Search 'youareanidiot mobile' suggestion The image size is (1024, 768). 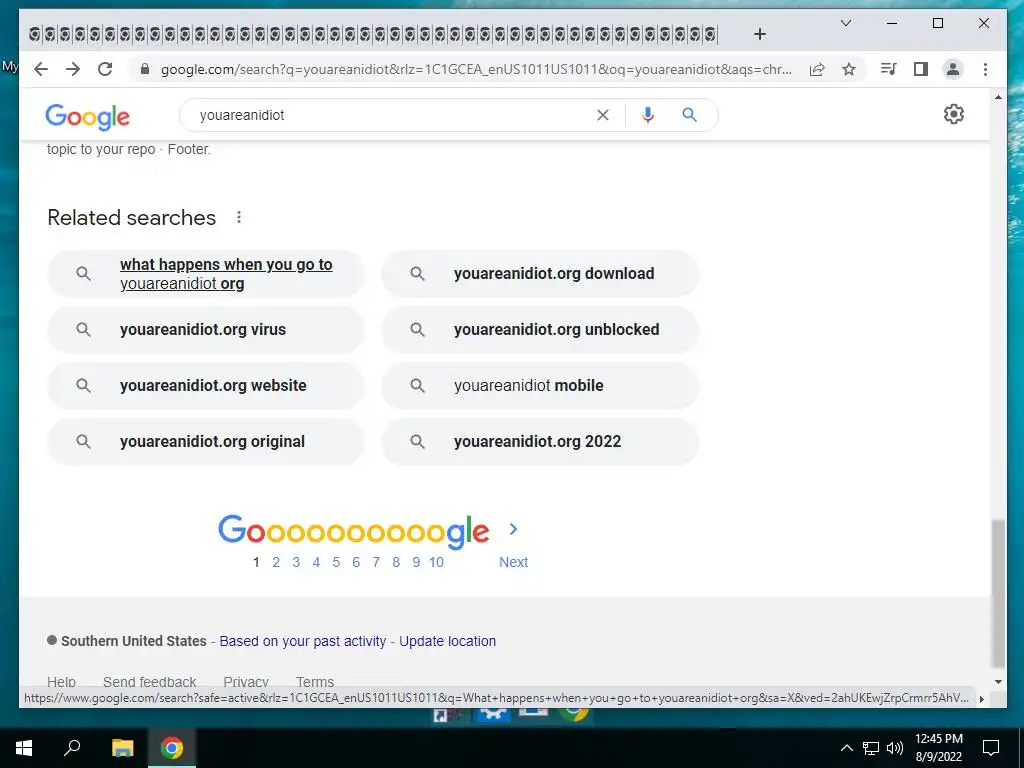coord(540,386)
